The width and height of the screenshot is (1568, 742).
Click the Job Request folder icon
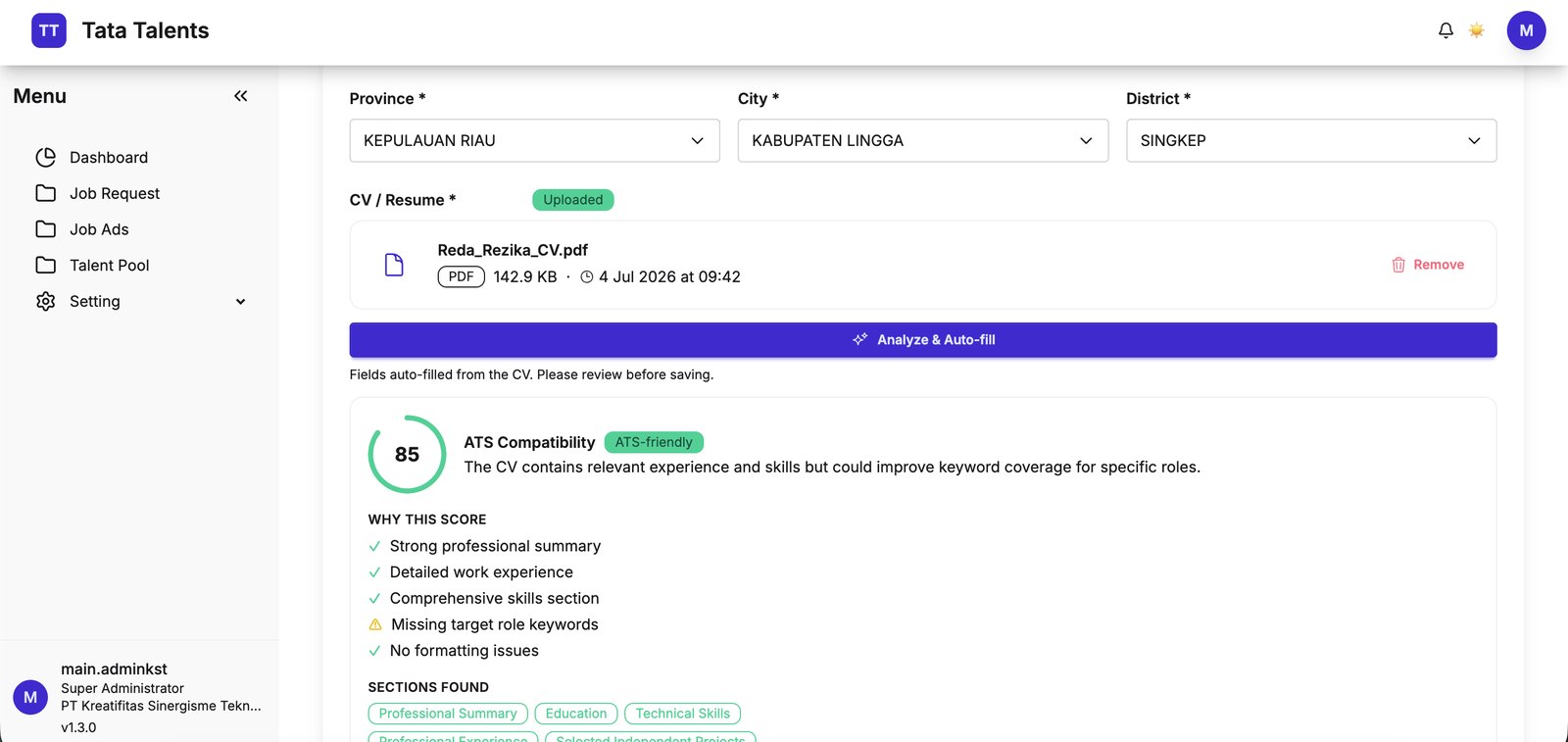pos(46,193)
